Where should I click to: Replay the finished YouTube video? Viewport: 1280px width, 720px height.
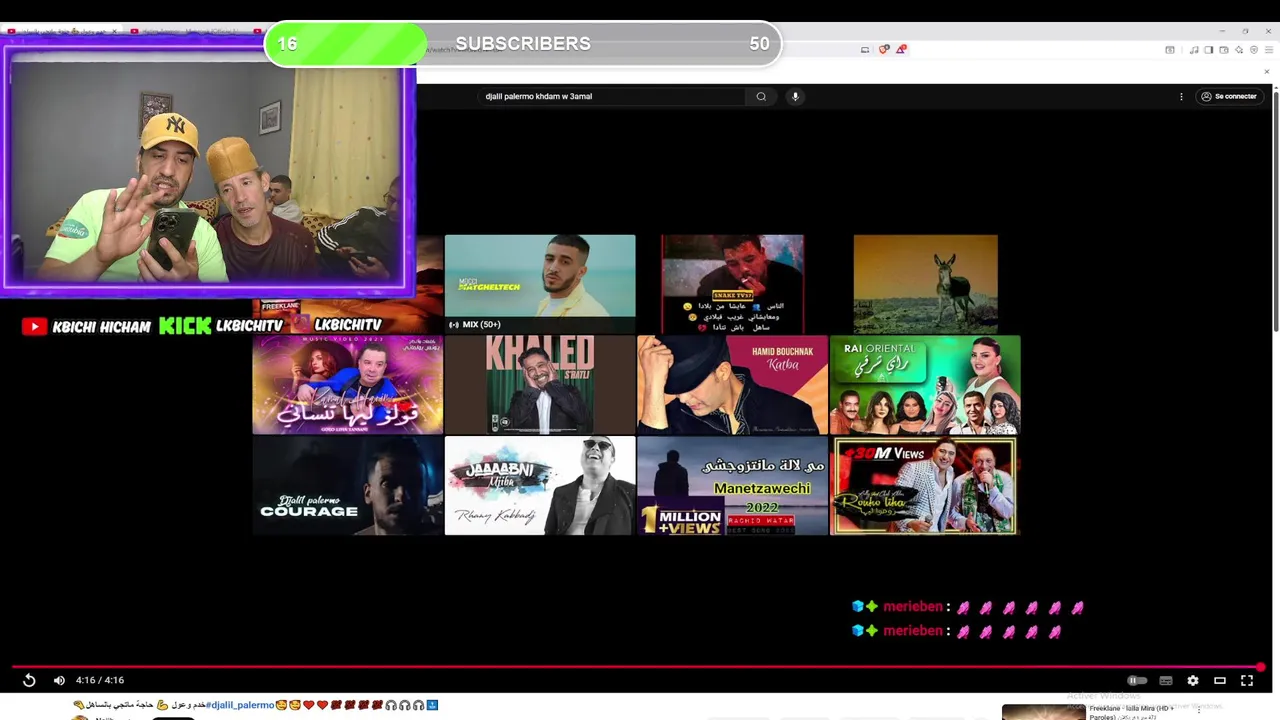(29, 680)
